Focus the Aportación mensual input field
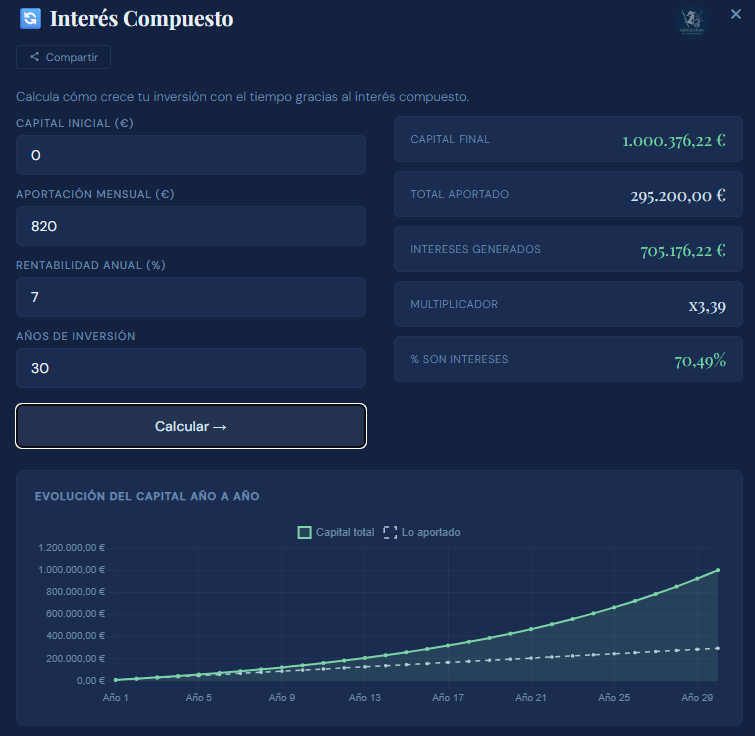Screen dimensions: 755x736 (191, 226)
